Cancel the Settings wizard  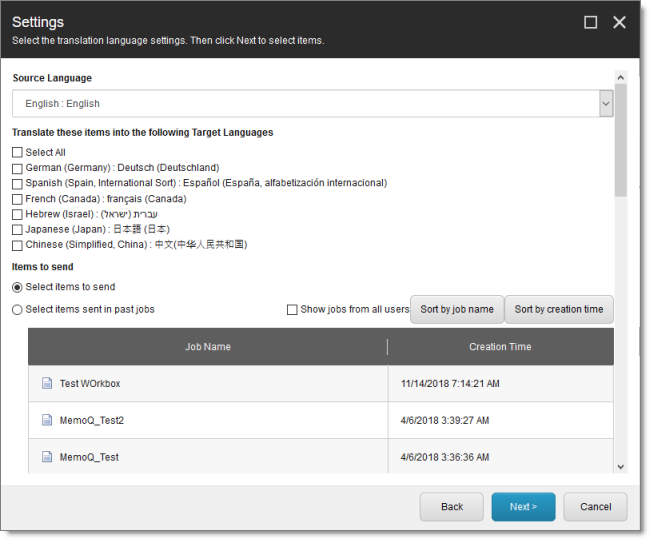[x=595, y=506]
